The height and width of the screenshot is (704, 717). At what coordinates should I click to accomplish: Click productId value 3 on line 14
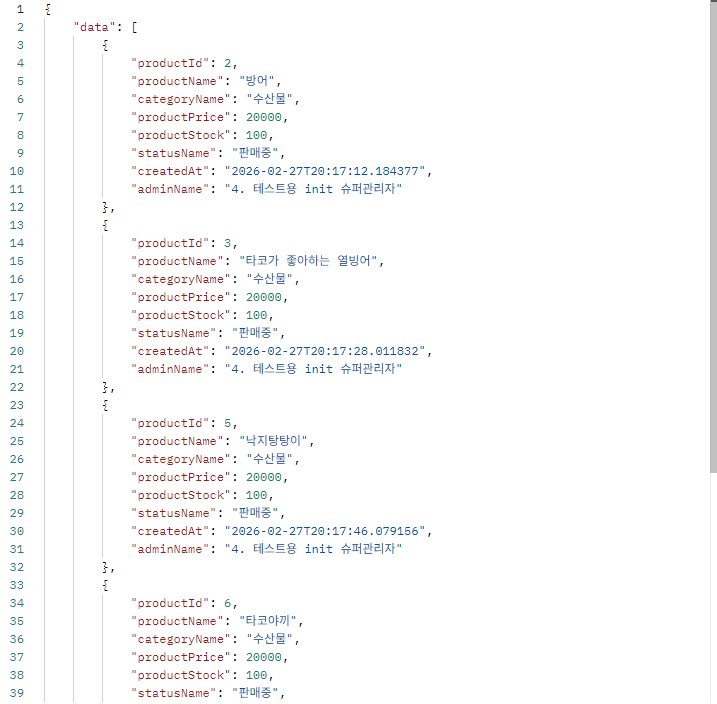pyautogui.click(x=227, y=243)
